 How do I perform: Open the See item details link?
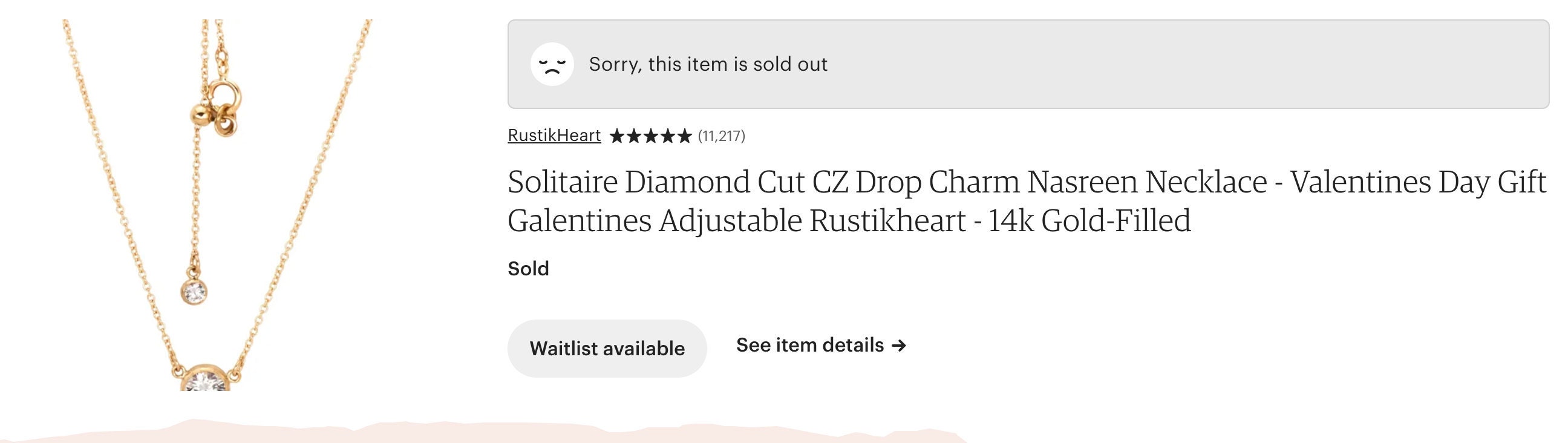[x=821, y=346]
